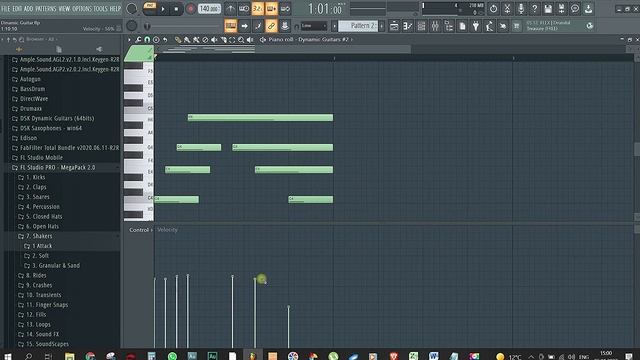Viewport: 640px width, 360px height.
Task: Open the project picker page icon
Action: (462, 26)
